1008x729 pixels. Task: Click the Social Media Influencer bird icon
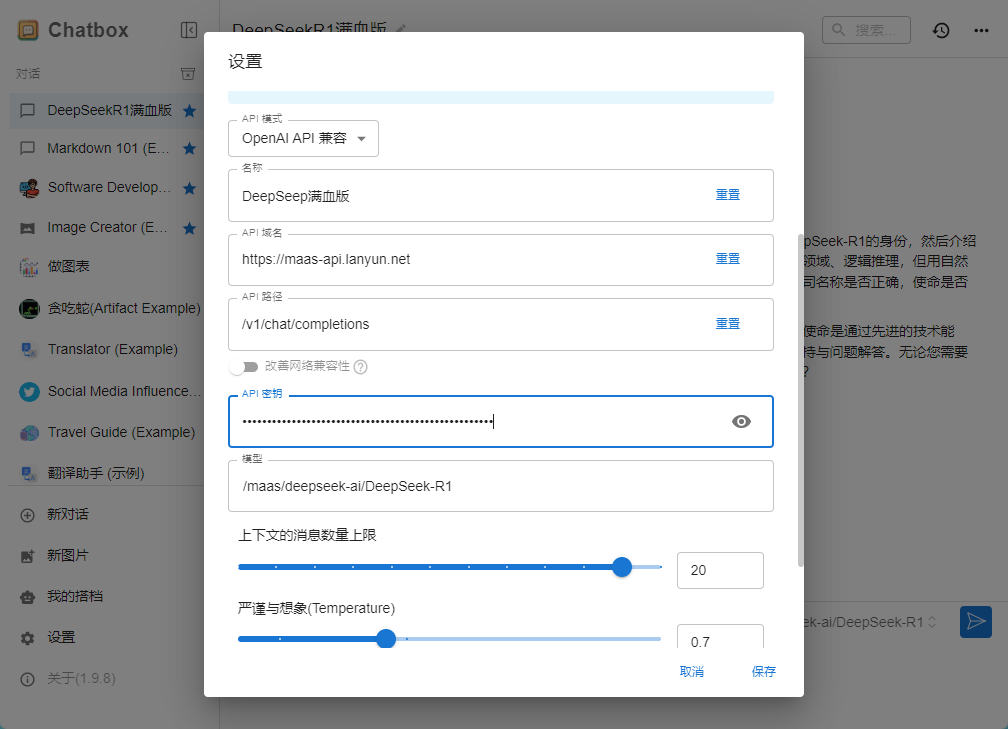coord(29,392)
